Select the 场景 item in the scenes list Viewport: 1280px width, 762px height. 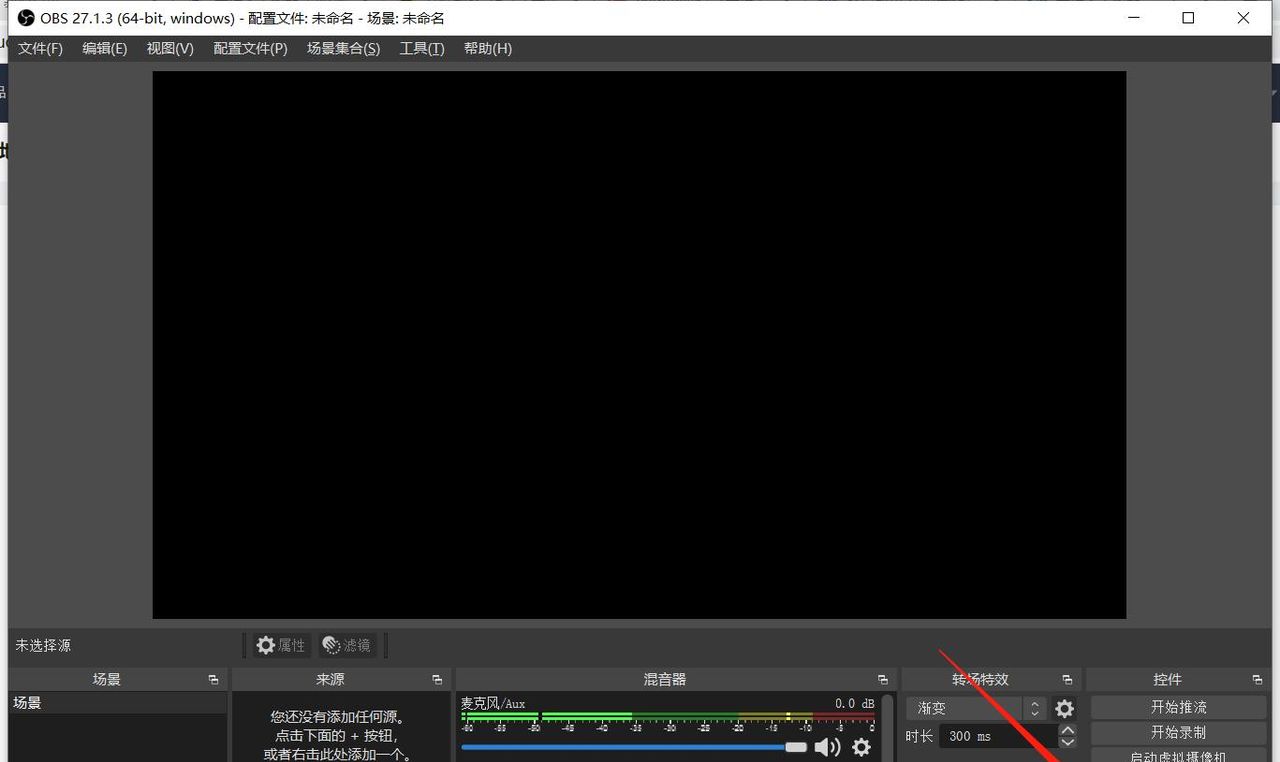click(118, 703)
